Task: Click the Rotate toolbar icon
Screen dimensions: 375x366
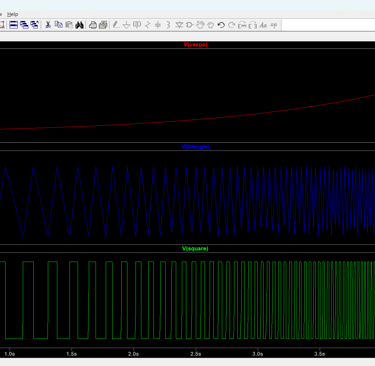Action: pos(242,25)
